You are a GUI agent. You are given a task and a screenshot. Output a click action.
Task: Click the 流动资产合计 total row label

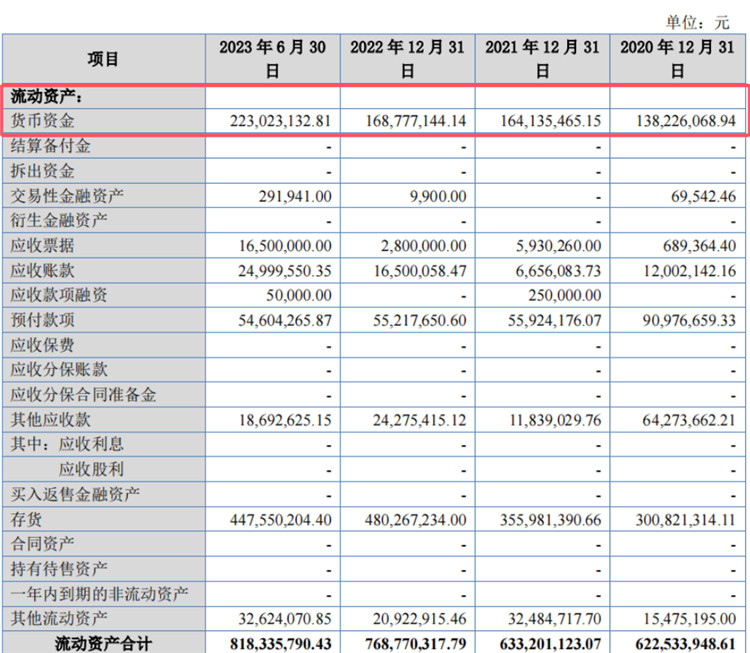coord(103,644)
